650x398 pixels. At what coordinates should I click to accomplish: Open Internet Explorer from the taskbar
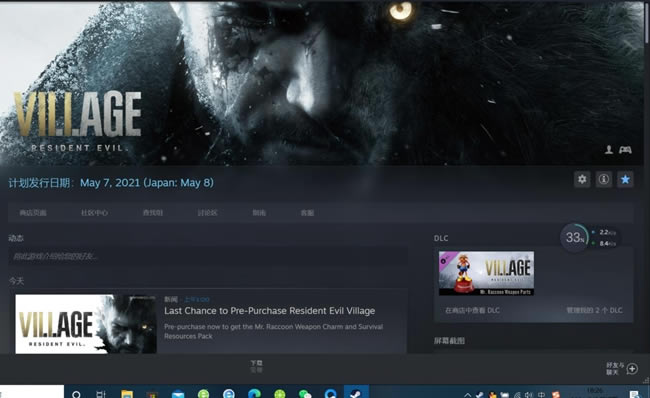point(228,394)
